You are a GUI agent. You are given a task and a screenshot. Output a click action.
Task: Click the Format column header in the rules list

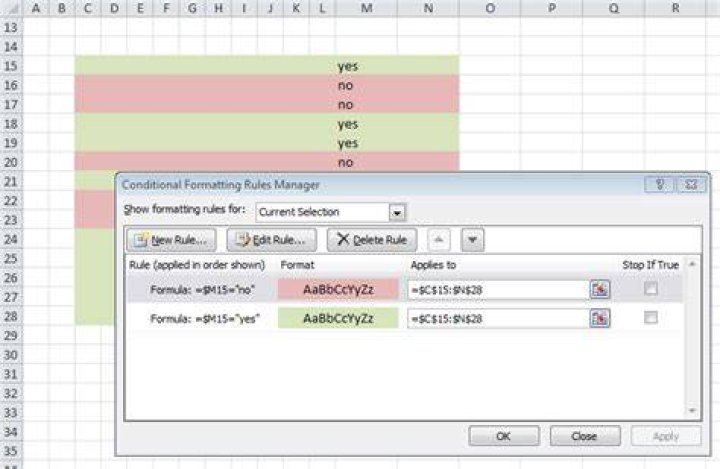pos(298,265)
